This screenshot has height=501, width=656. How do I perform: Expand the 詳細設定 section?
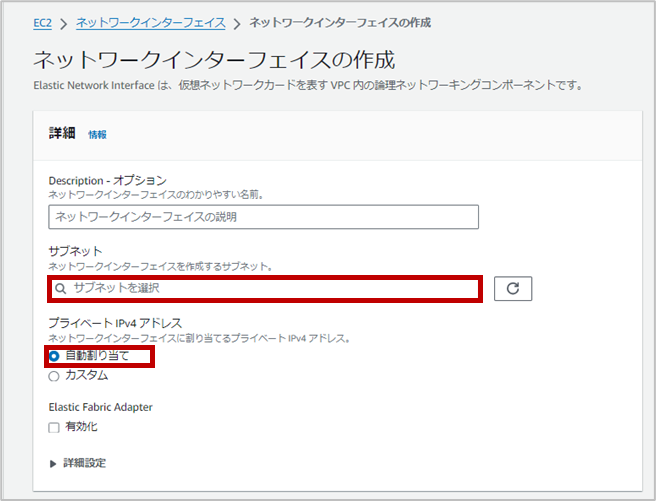78,463
